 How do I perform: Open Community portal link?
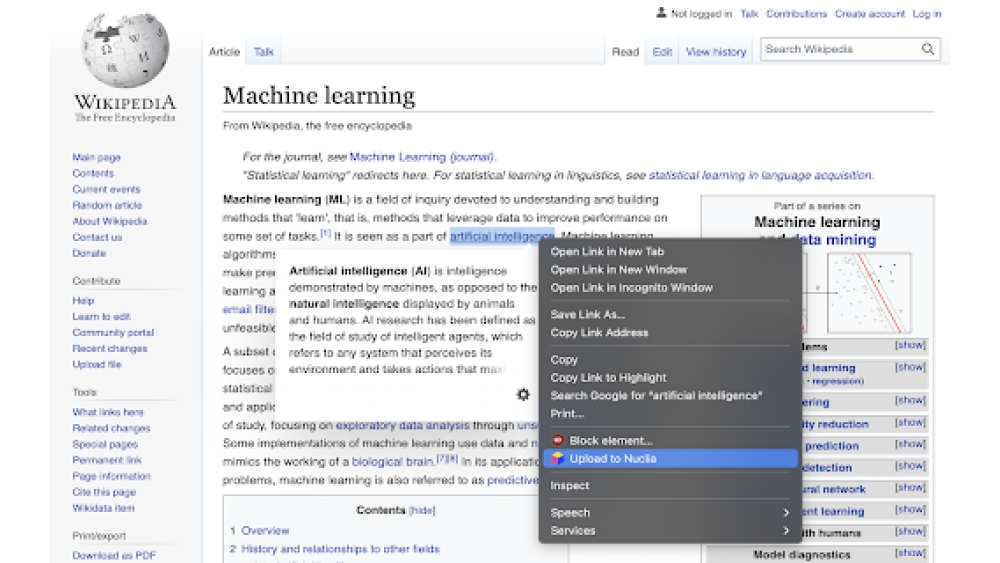(113, 333)
